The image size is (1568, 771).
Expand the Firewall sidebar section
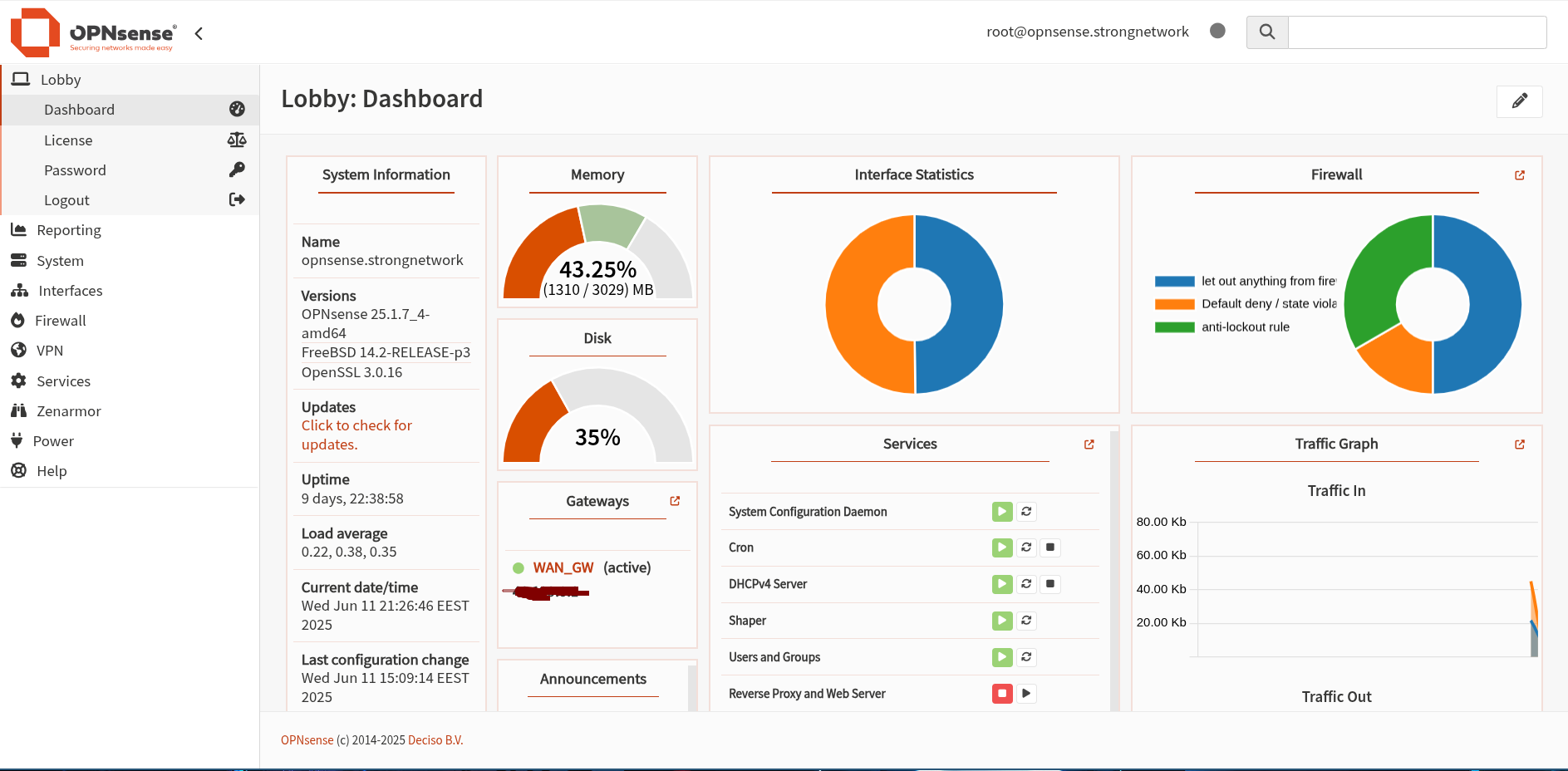(61, 321)
